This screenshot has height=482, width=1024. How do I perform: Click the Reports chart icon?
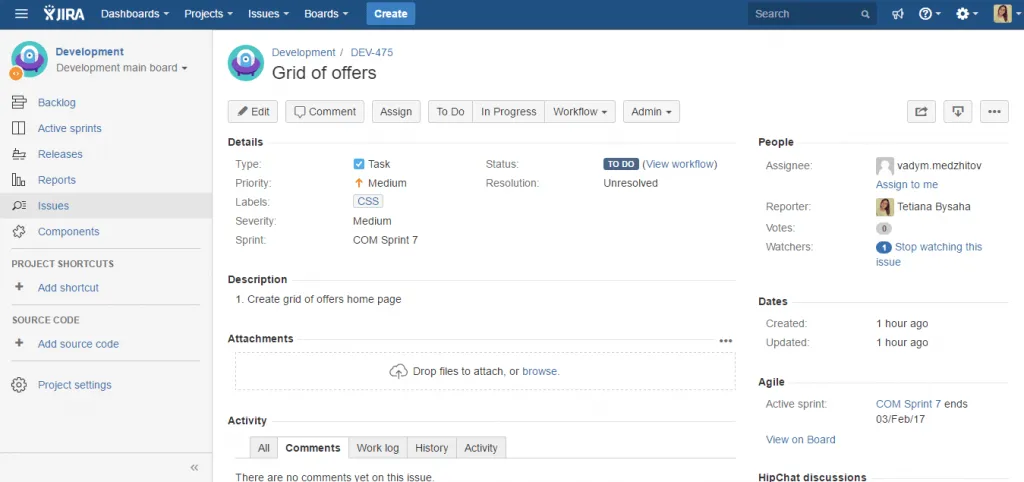19,180
